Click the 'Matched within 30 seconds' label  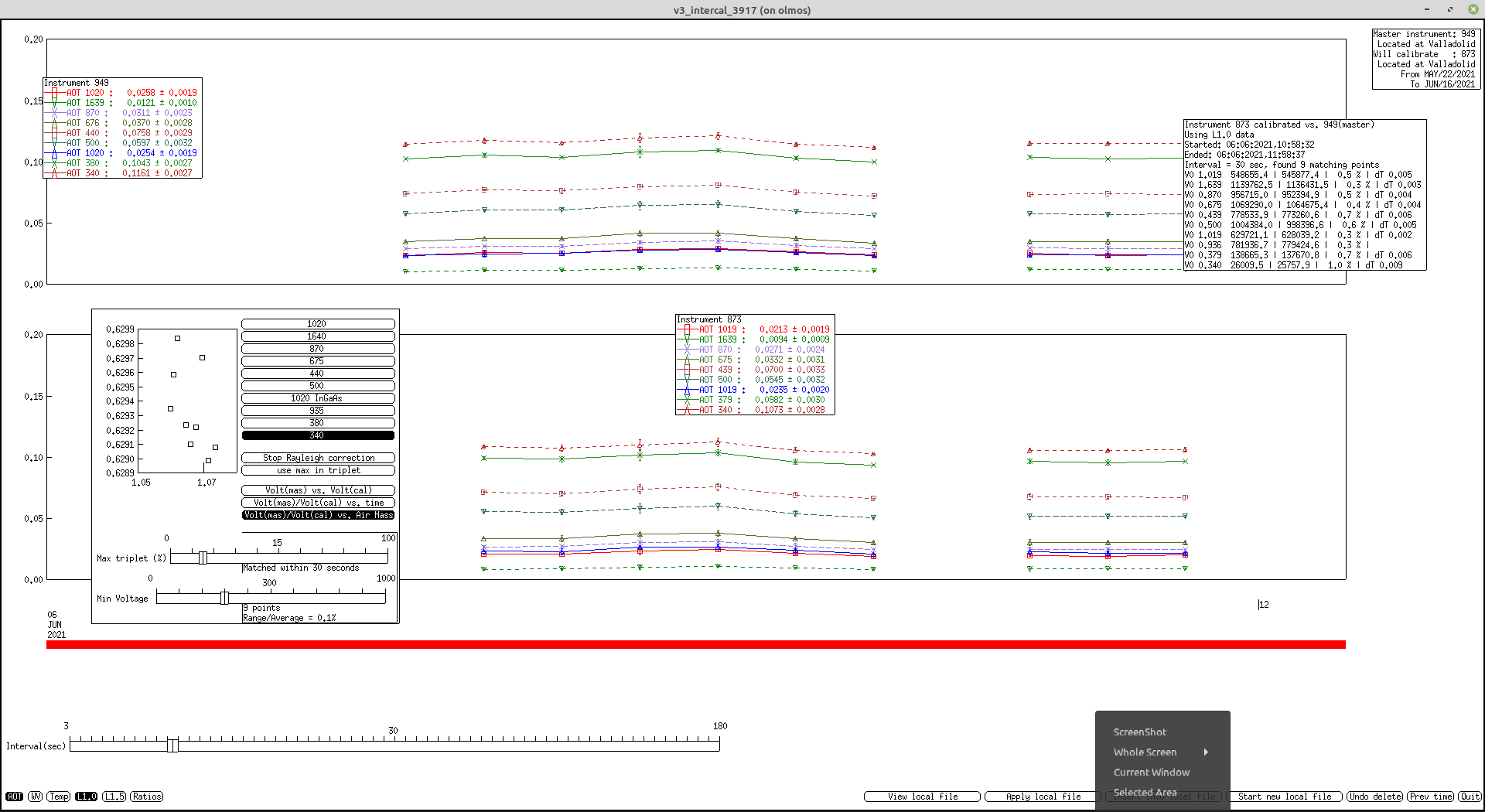[301, 568]
